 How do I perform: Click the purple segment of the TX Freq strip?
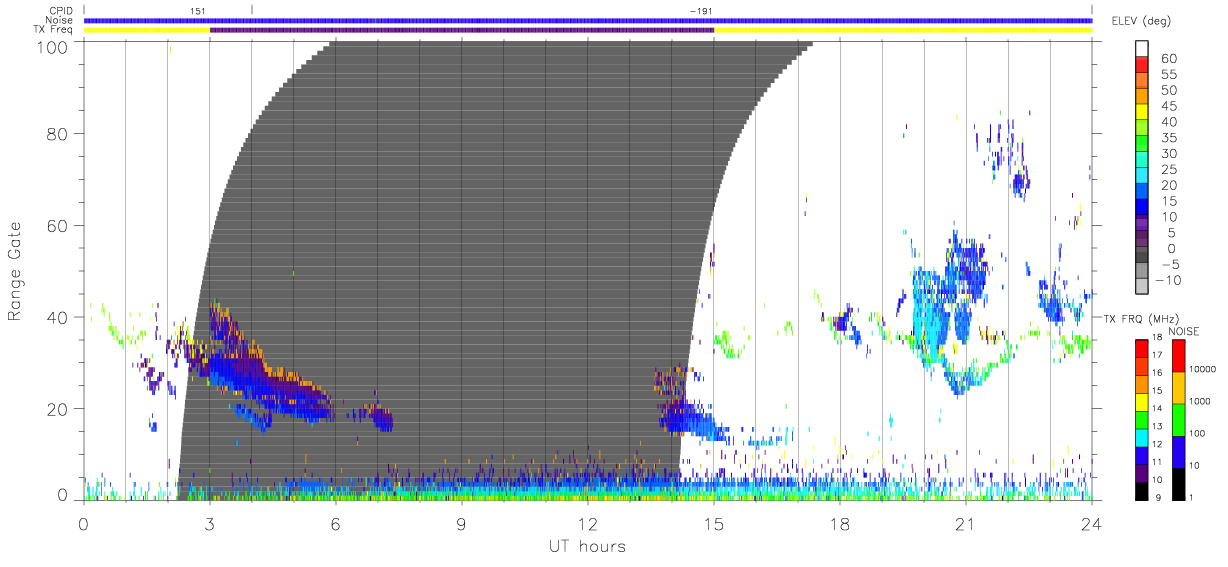pyautogui.click(x=462, y=30)
